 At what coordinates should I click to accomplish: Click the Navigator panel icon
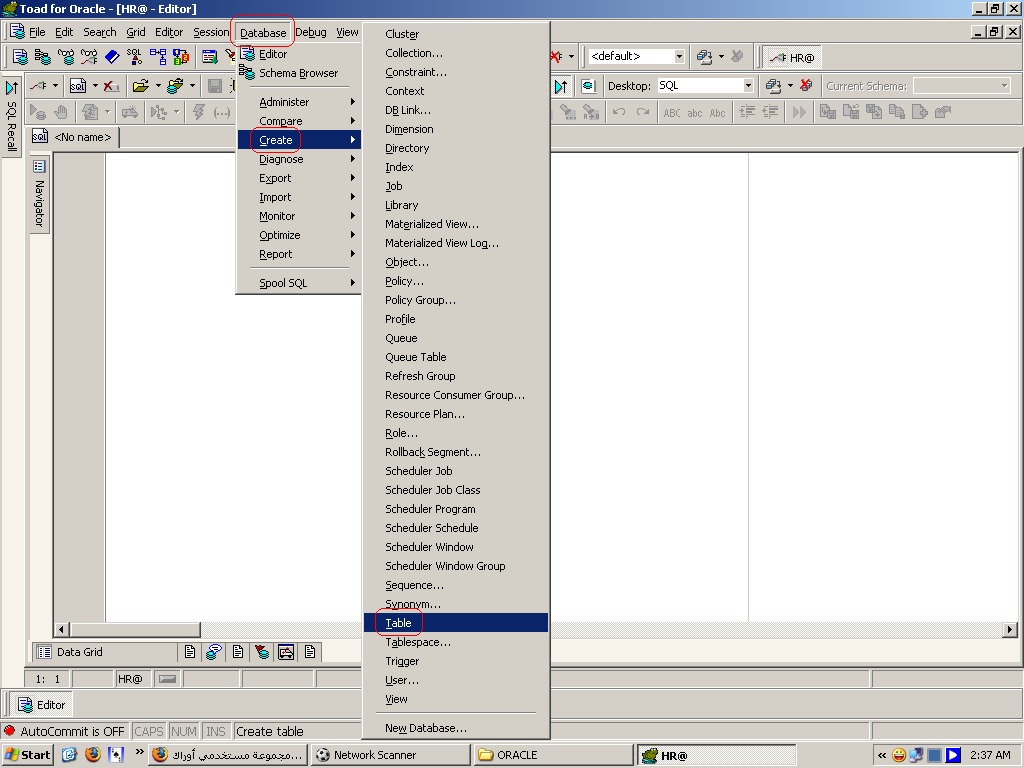click(x=40, y=166)
